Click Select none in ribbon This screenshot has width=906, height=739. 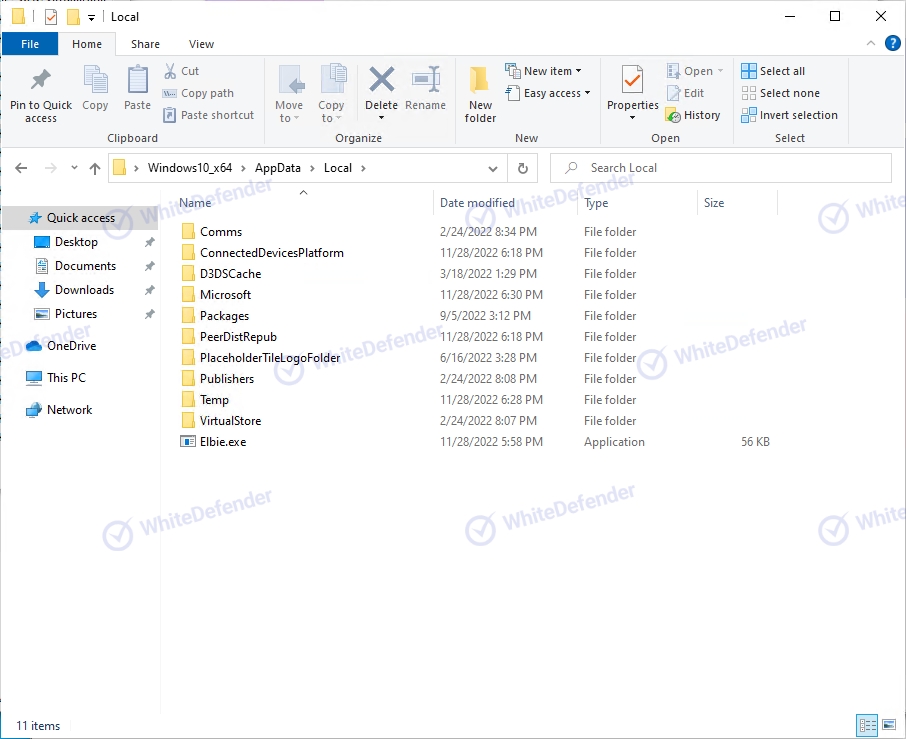click(x=781, y=93)
